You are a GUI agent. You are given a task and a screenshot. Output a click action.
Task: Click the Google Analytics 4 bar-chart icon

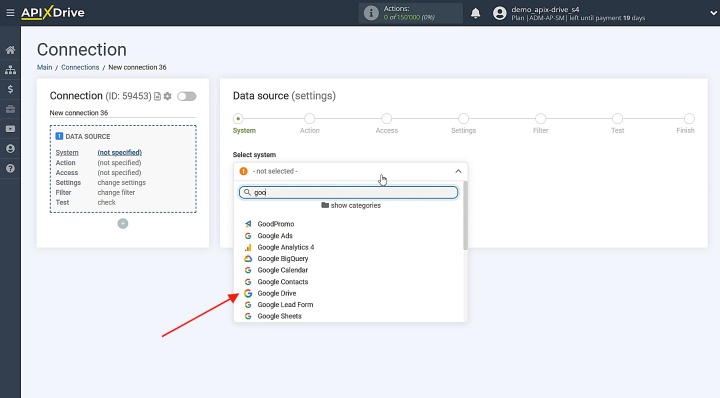pyautogui.click(x=248, y=247)
